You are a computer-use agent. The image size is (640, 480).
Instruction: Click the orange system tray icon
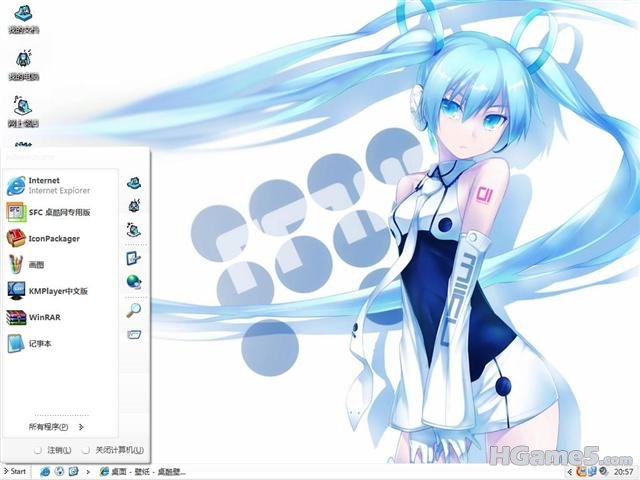click(582, 472)
